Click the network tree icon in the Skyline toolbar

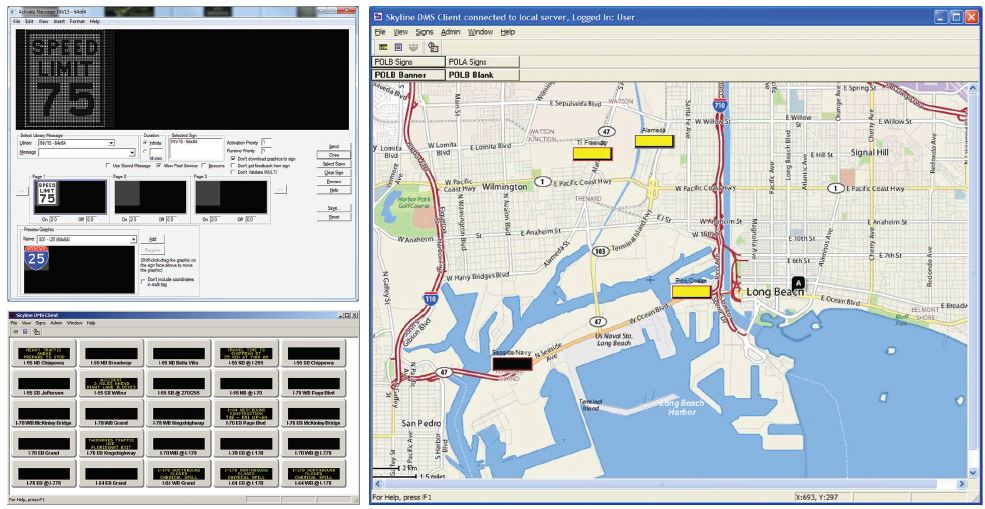coord(433,47)
